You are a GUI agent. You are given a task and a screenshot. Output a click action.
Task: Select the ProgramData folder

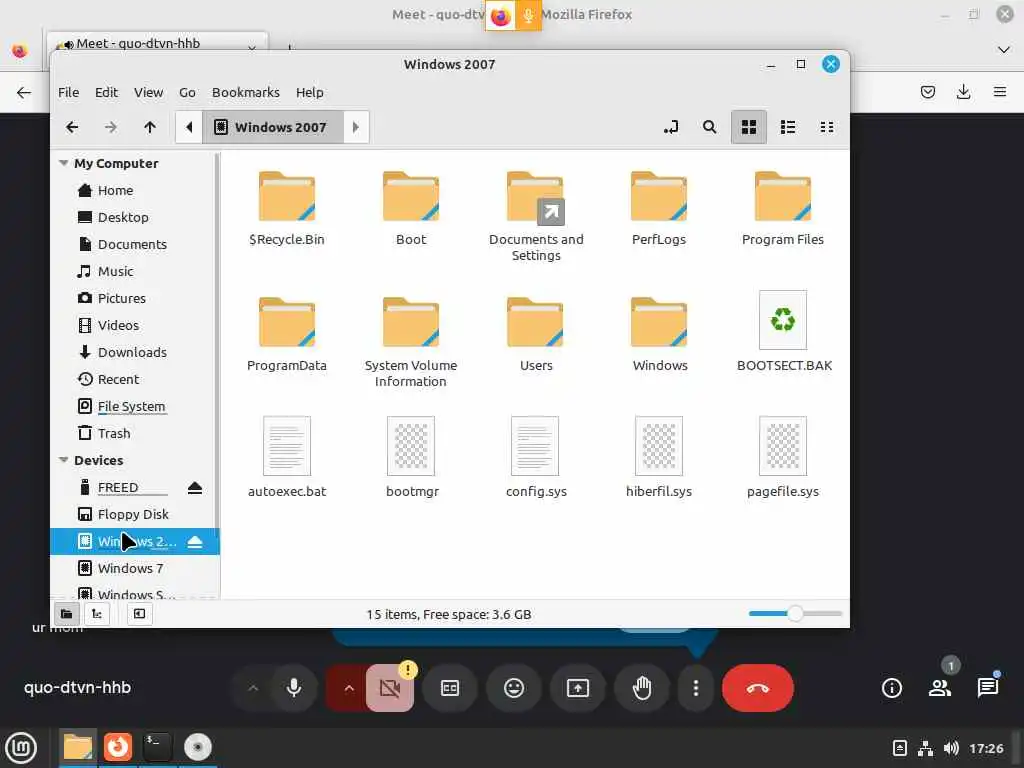(x=287, y=335)
